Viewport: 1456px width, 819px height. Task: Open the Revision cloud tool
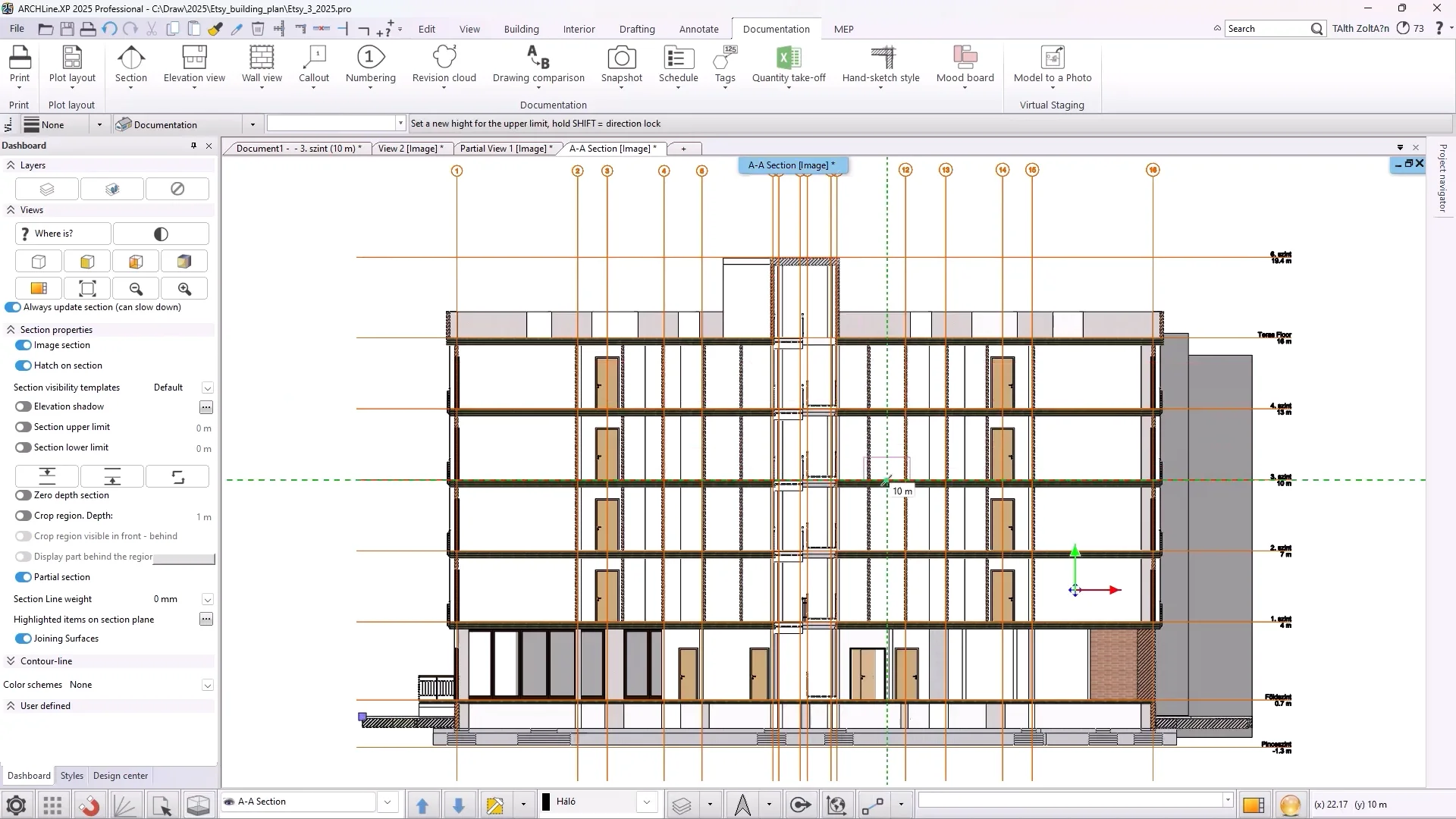[444, 58]
